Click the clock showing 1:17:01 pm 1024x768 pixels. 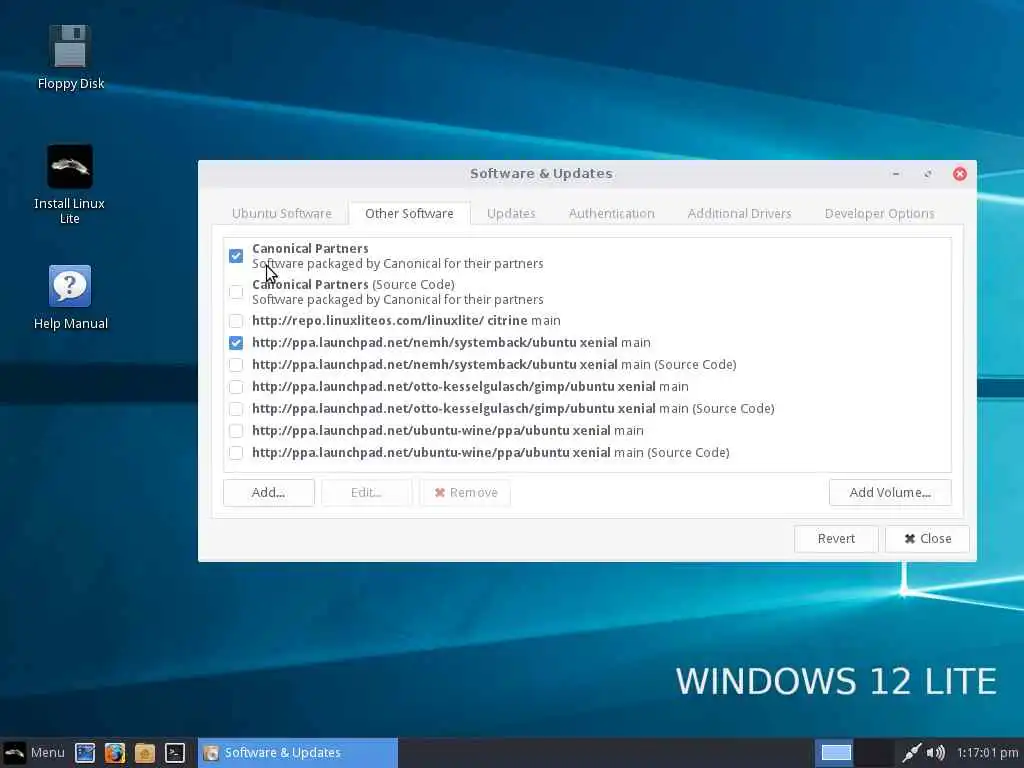pyautogui.click(x=987, y=752)
